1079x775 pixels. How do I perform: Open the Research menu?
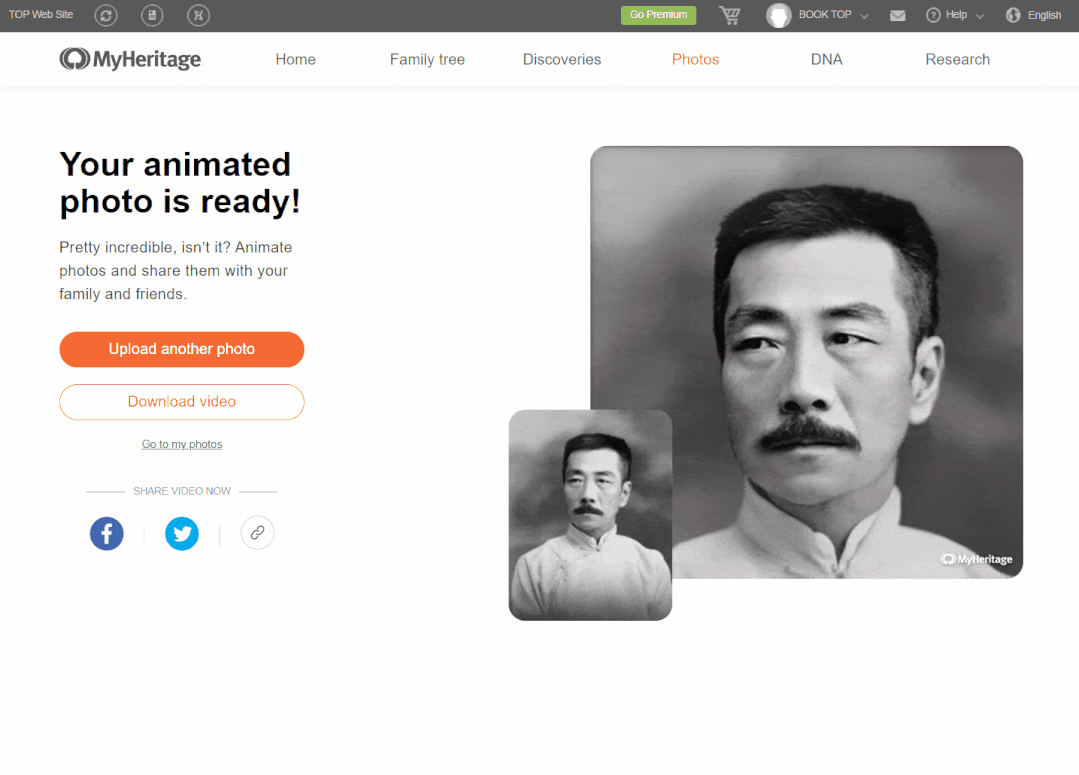point(957,59)
